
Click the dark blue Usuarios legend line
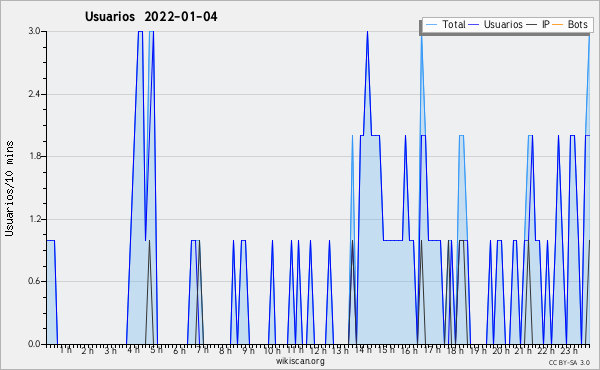pyautogui.click(x=474, y=24)
